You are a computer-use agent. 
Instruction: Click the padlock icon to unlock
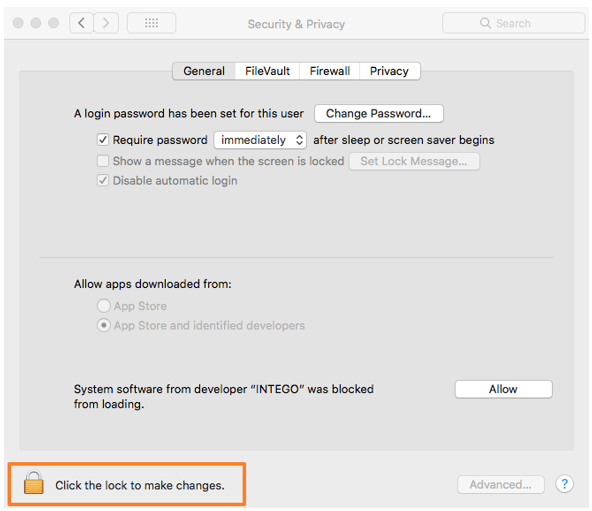(34, 483)
